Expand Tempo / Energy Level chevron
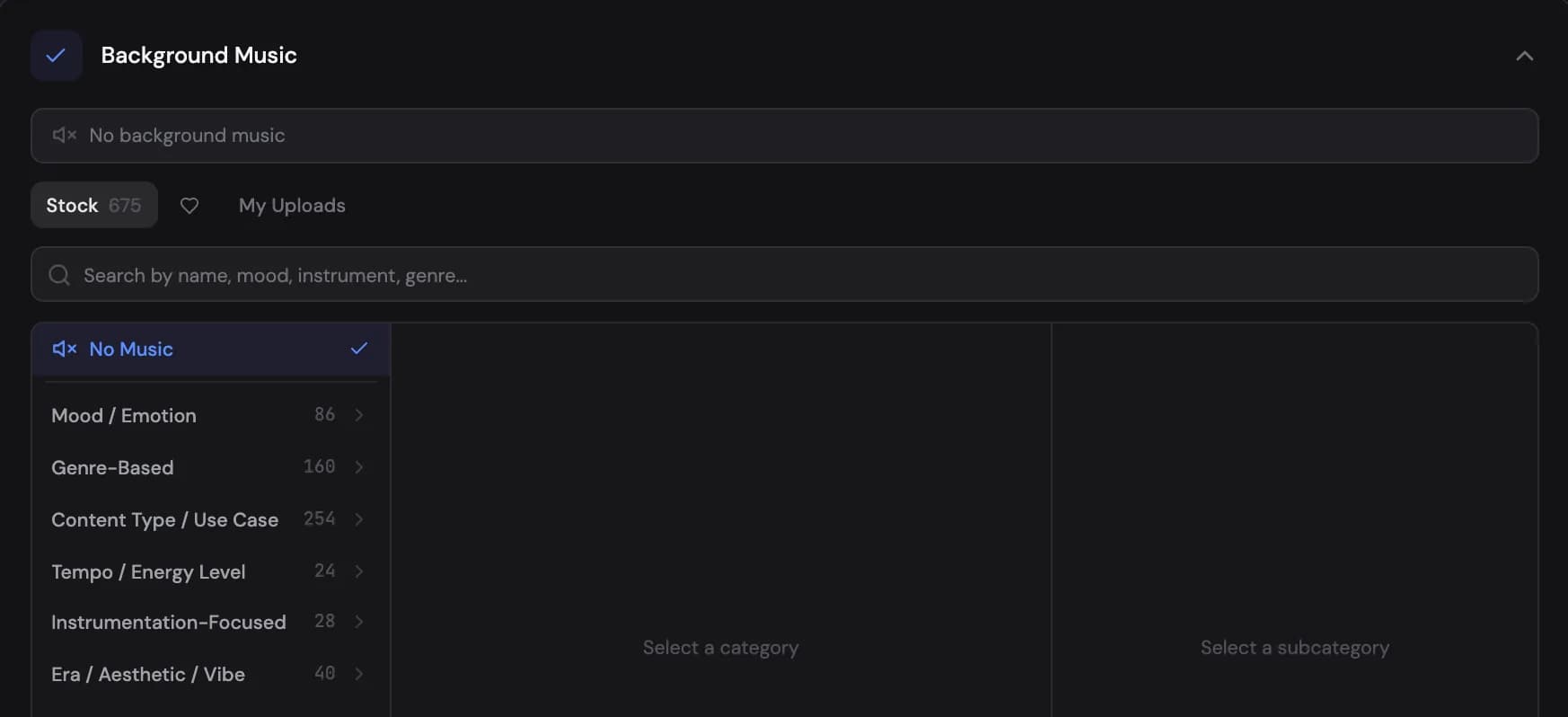1568x717 pixels. point(359,571)
